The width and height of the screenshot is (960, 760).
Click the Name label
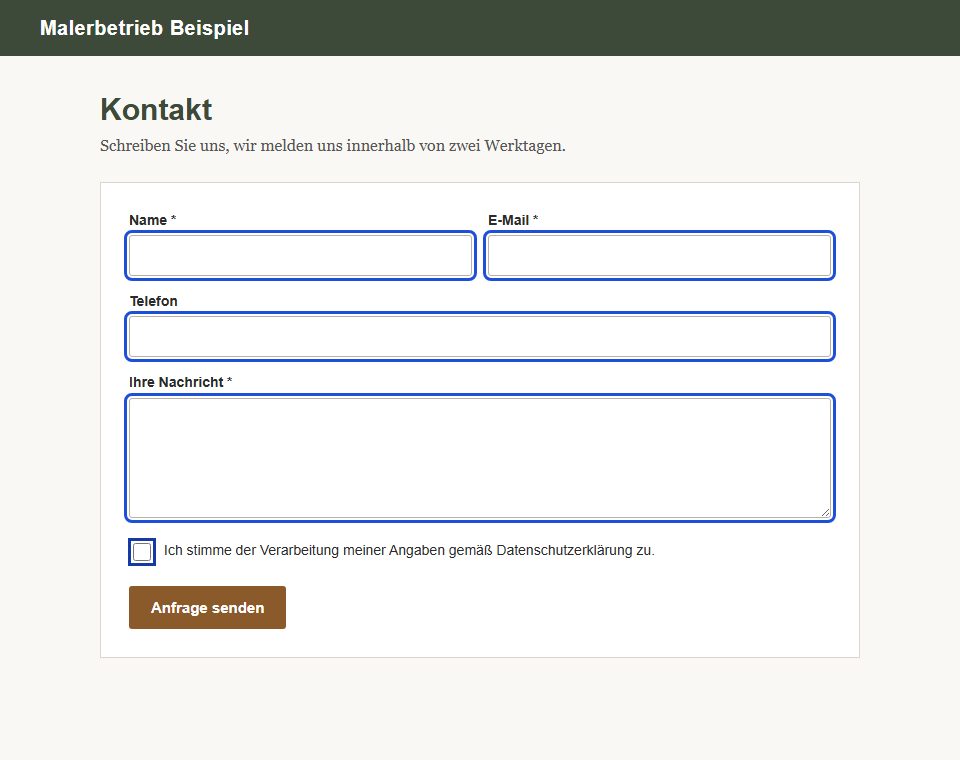[x=152, y=220]
